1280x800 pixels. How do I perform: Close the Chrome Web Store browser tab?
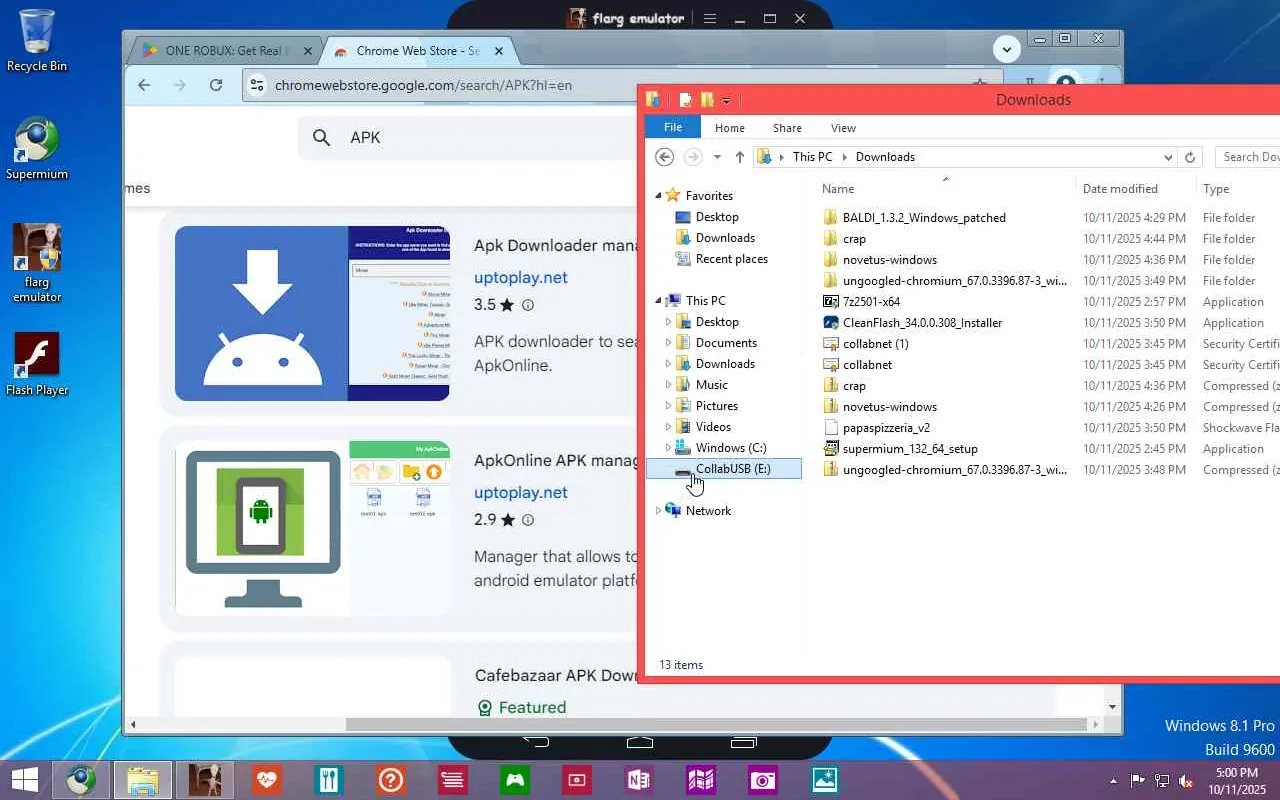click(x=500, y=51)
